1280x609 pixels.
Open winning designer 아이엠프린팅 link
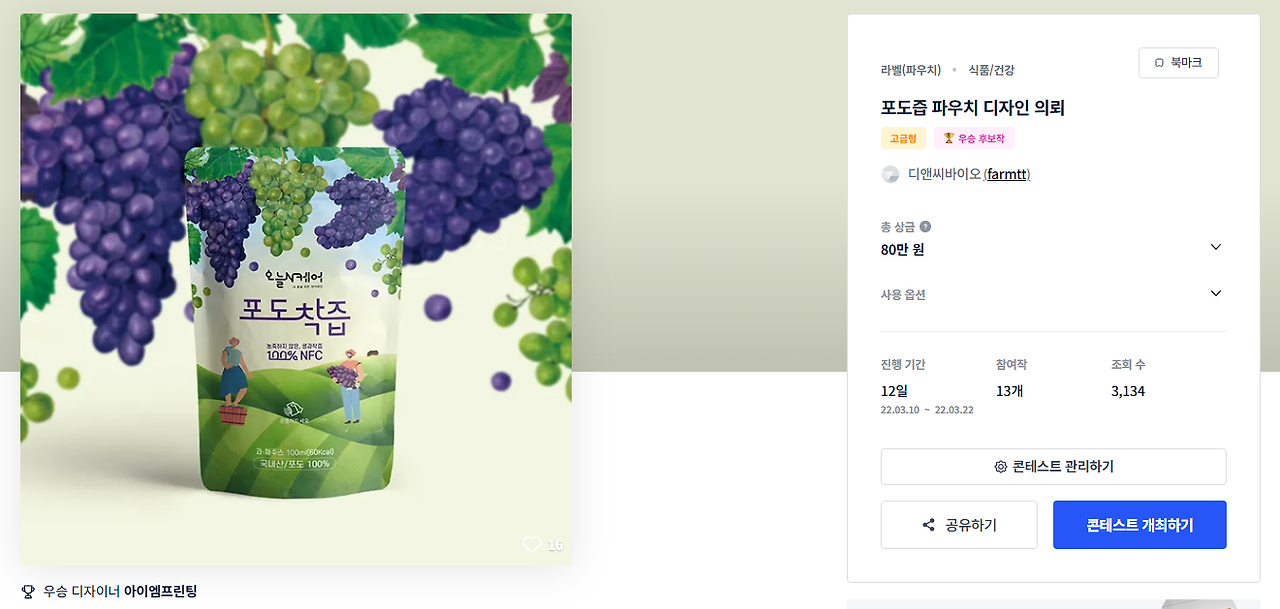161,591
